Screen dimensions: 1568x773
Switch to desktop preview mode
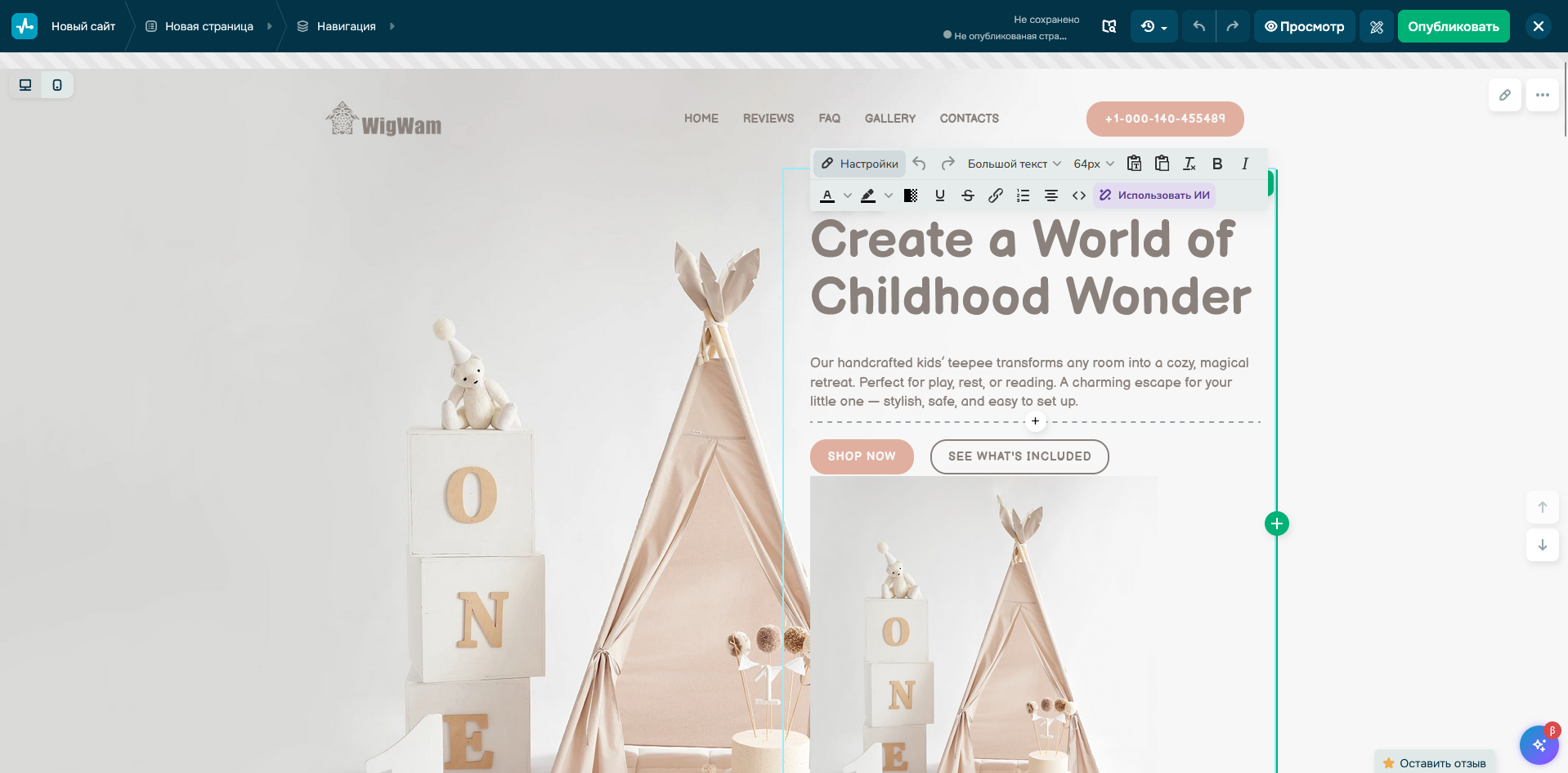24,84
